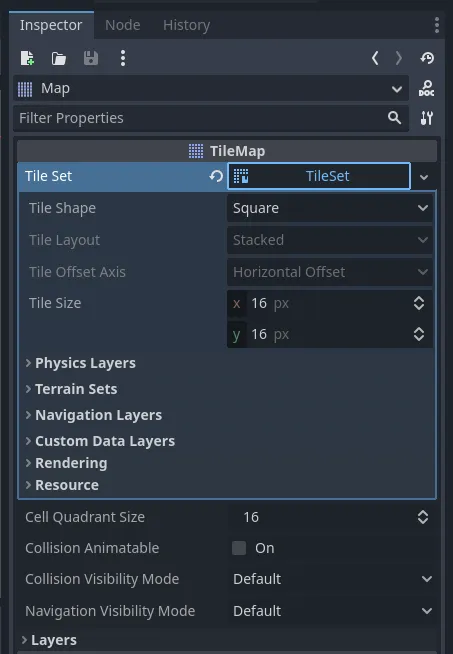Switch to the History tab
This screenshot has height=654, width=453.
click(186, 25)
